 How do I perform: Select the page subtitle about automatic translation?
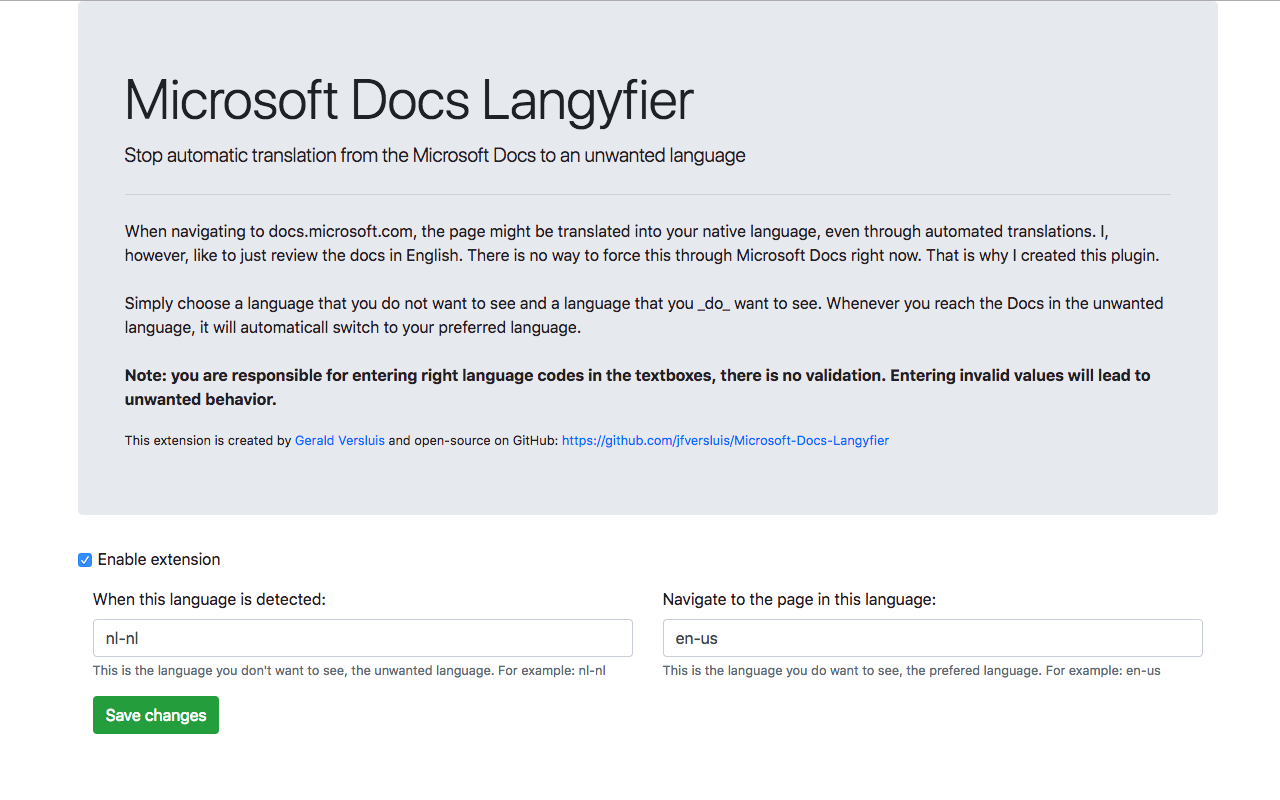click(434, 155)
